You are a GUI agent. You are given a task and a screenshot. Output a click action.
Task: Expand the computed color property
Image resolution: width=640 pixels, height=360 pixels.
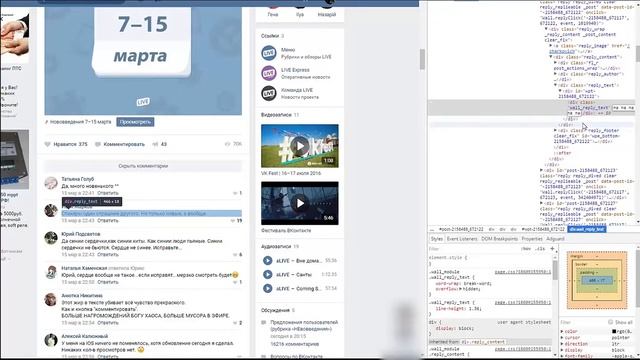click(562, 331)
